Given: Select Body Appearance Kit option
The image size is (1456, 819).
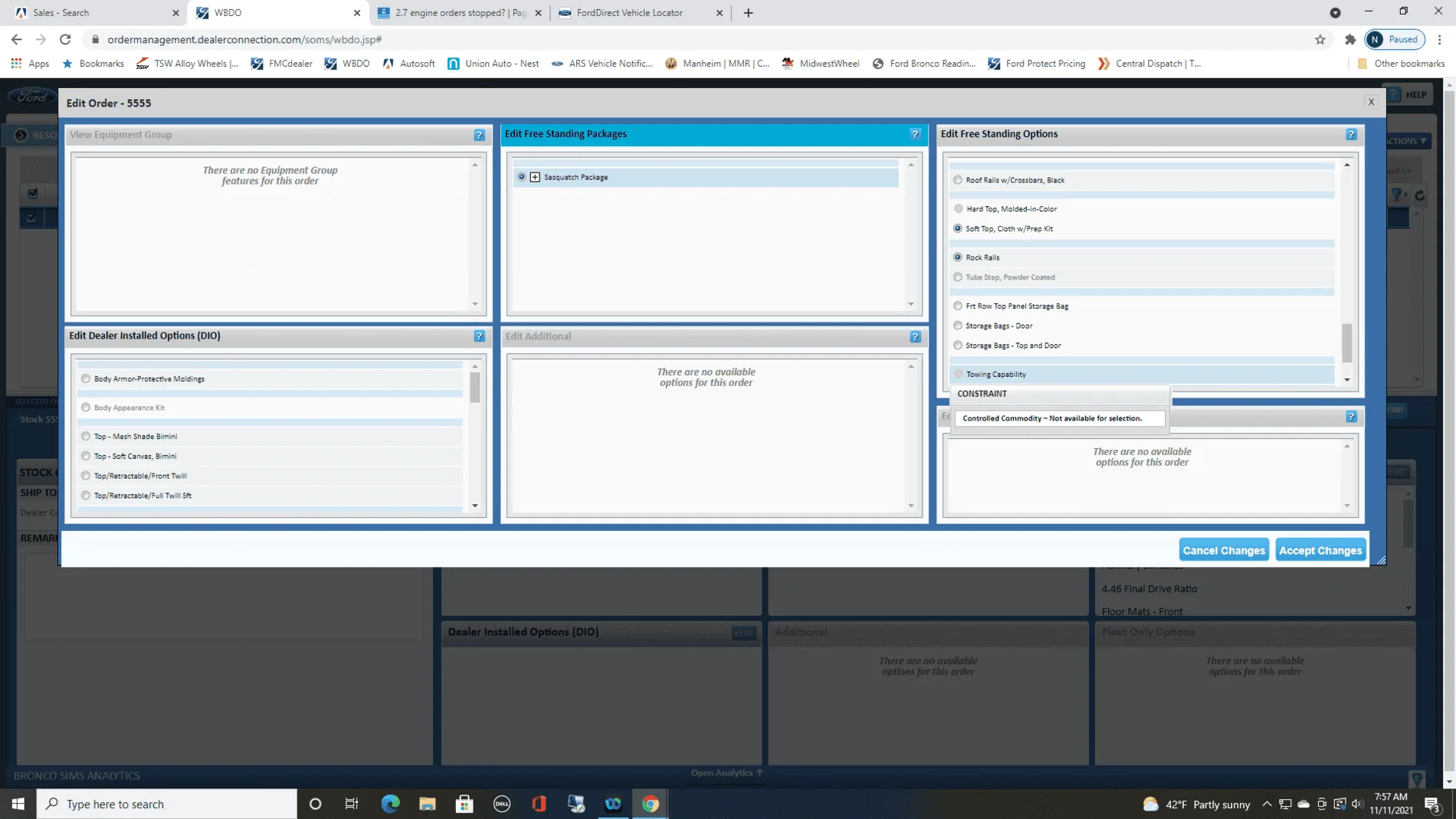Looking at the screenshot, I should tap(86, 408).
